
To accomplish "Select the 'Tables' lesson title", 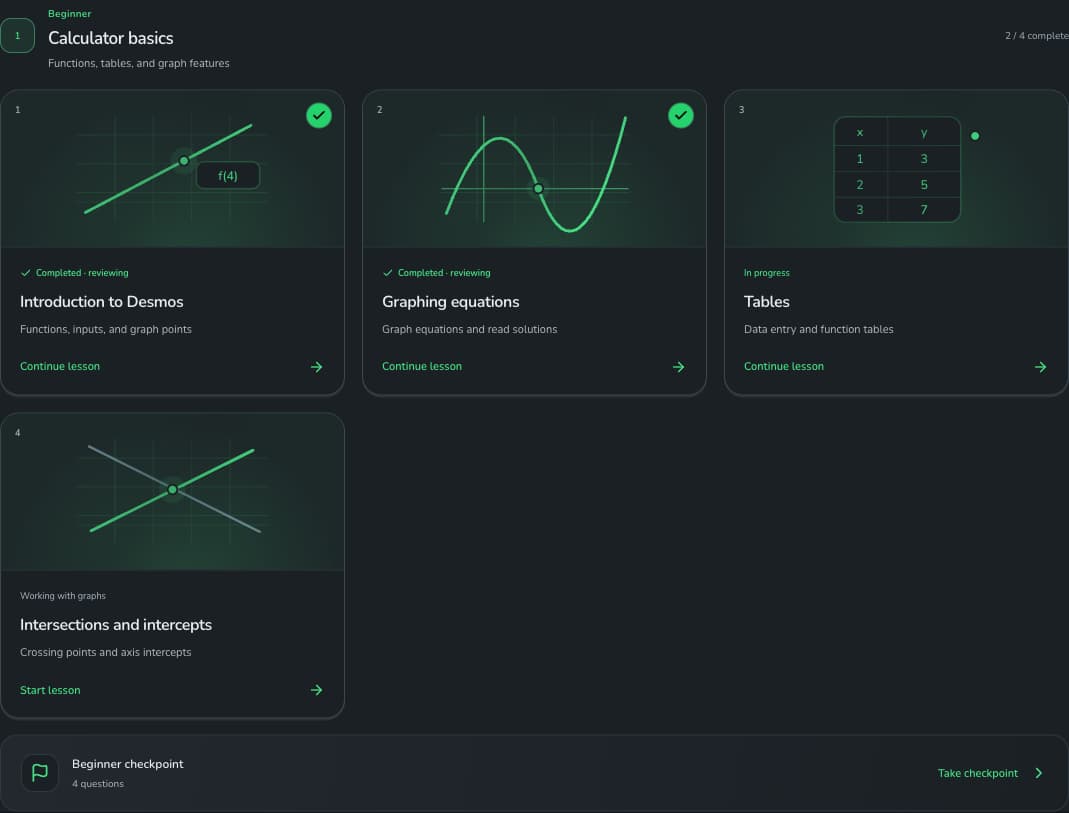I will tap(767, 301).
